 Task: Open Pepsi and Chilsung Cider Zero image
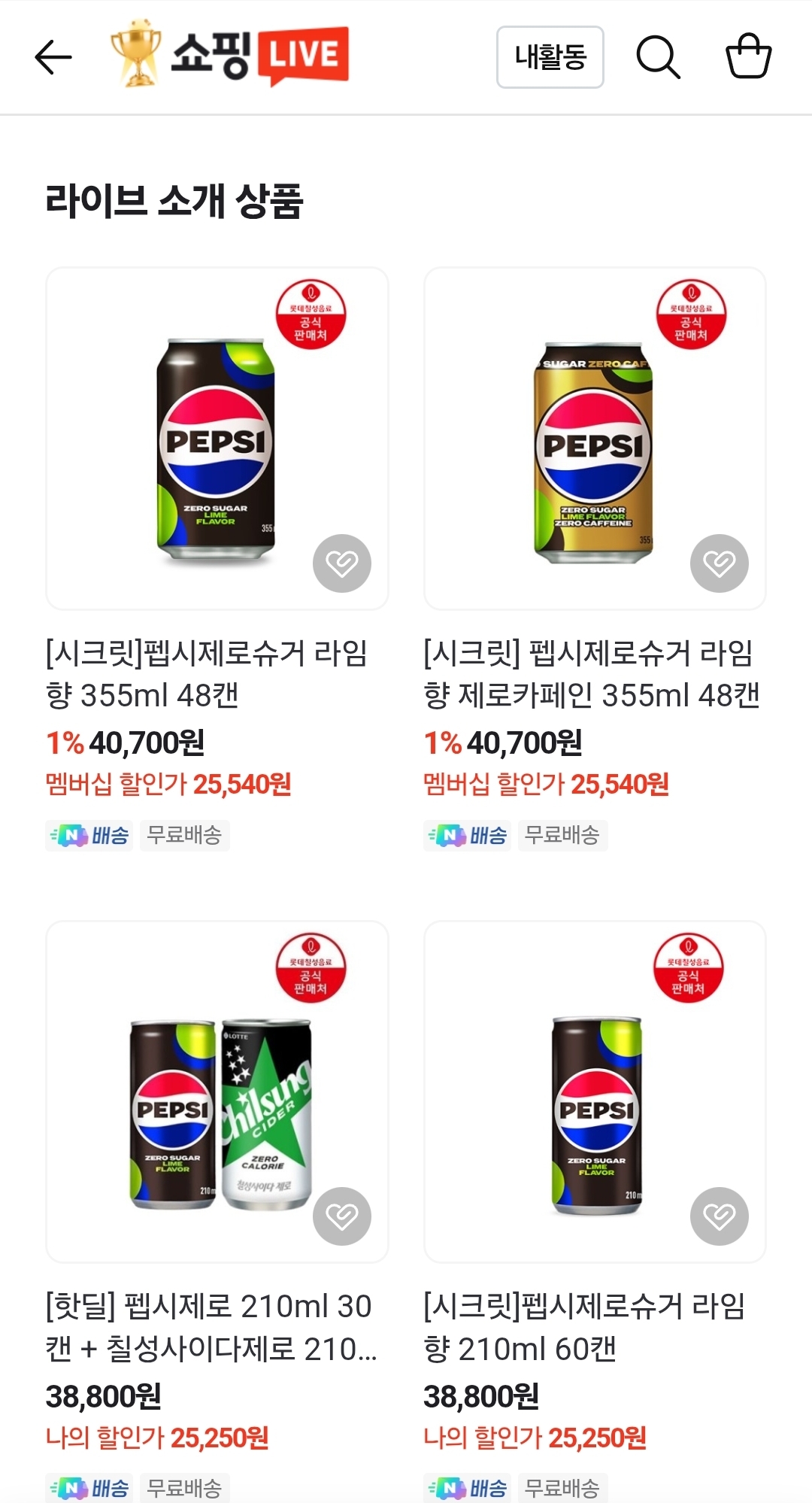(218, 1113)
